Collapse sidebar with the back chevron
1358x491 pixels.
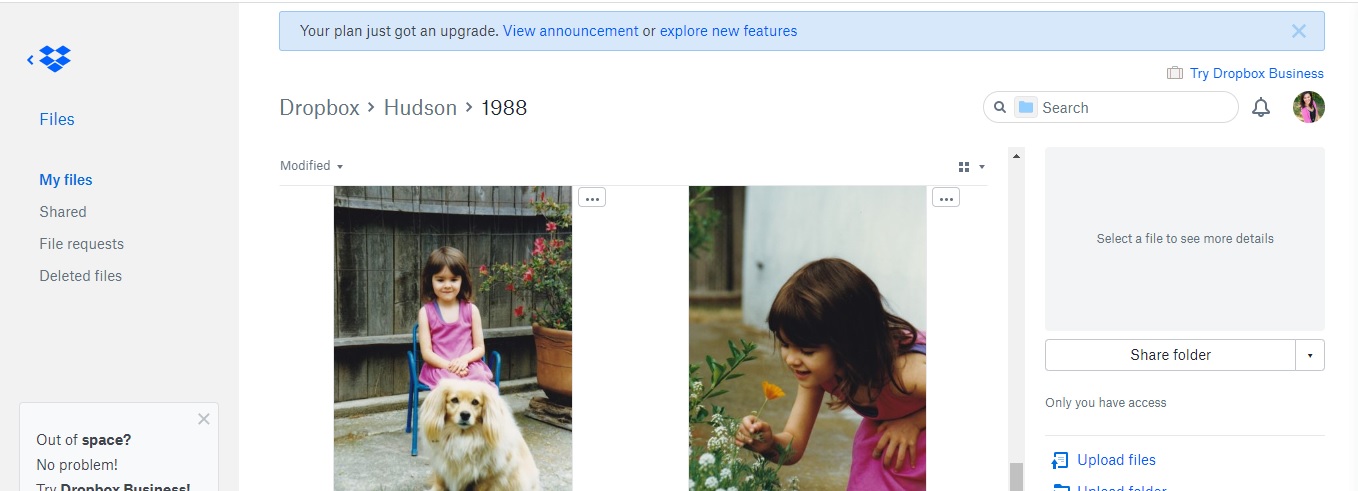pyautogui.click(x=30, y=60)
